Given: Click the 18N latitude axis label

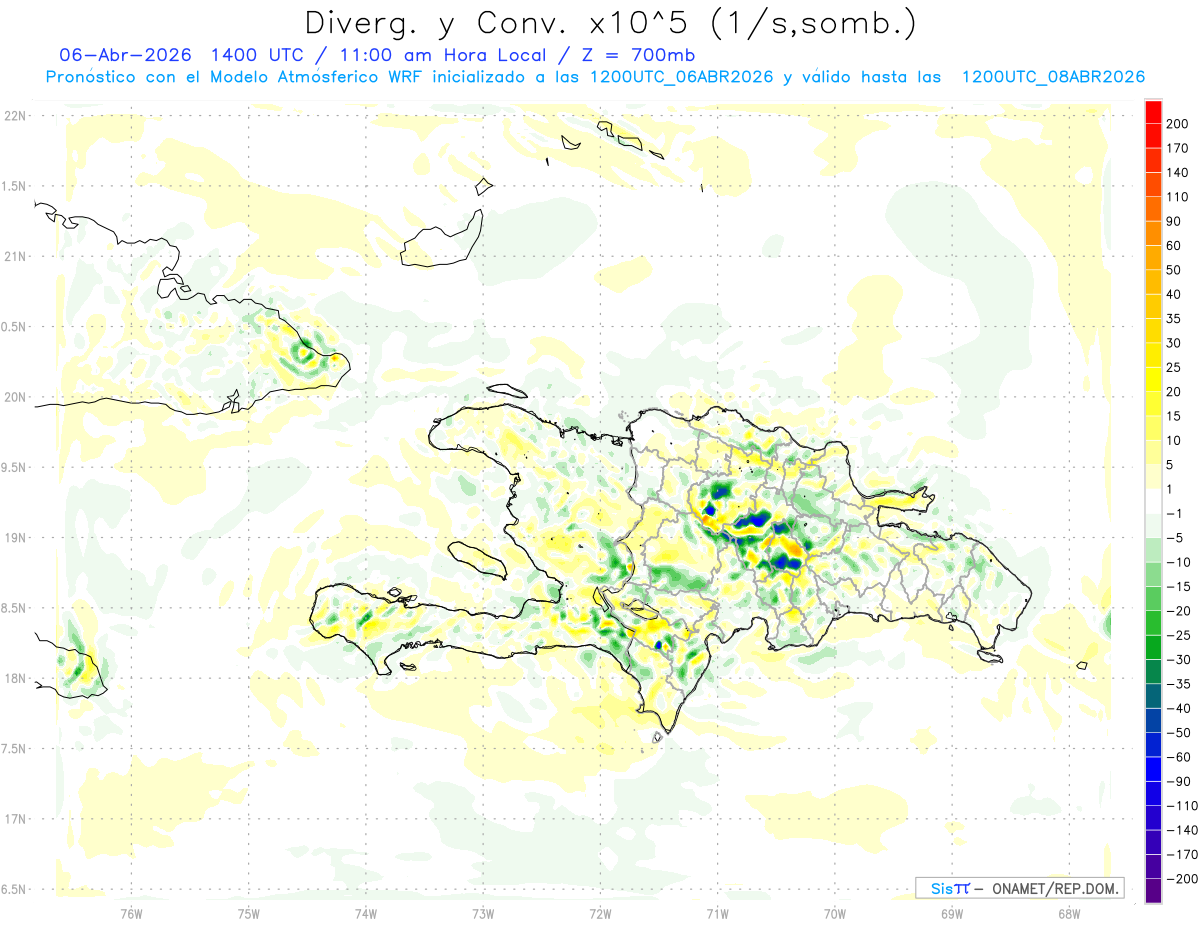Looking at the screenshot, I should 14,678.
